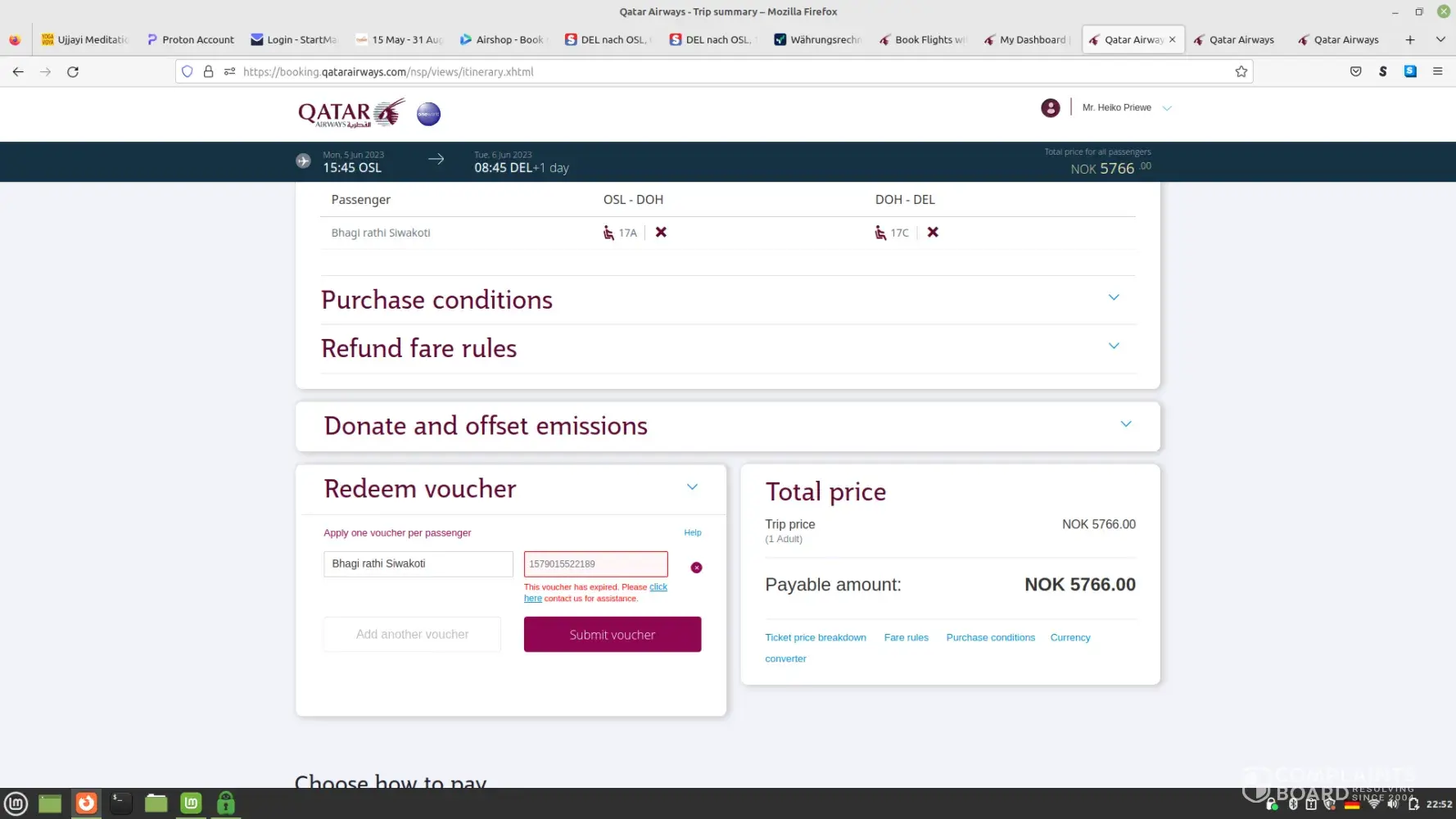Remove seat 17C for DOH - DEL
The image size is (1456, 819).
pos(933,233)
